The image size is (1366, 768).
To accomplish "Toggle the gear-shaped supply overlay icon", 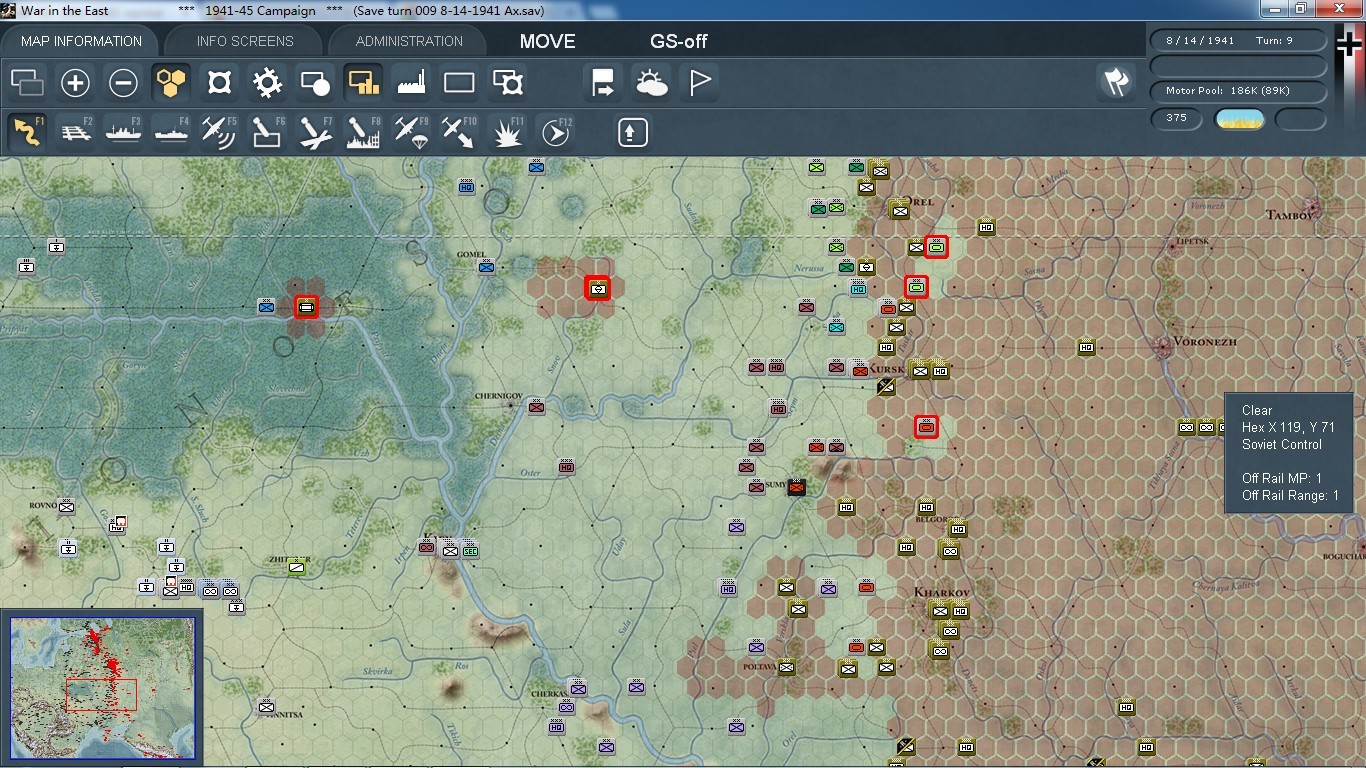I will (267, 83).
